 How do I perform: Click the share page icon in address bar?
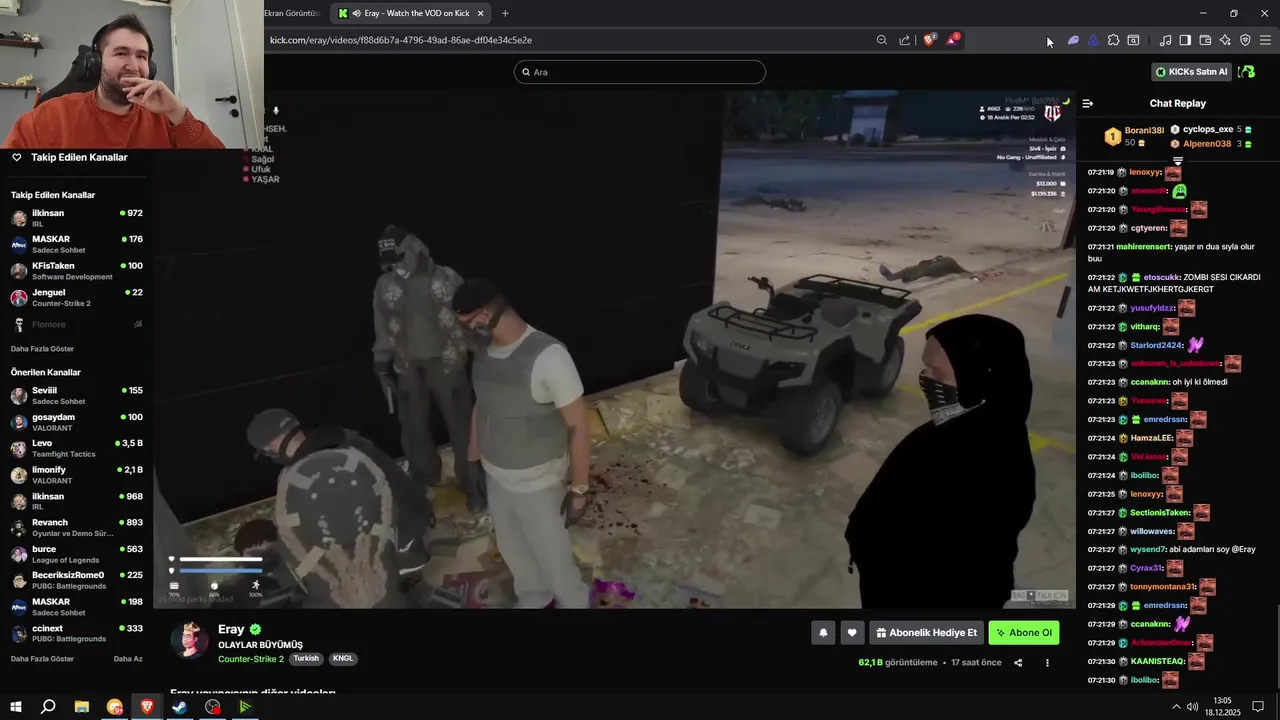pos(905,40)
